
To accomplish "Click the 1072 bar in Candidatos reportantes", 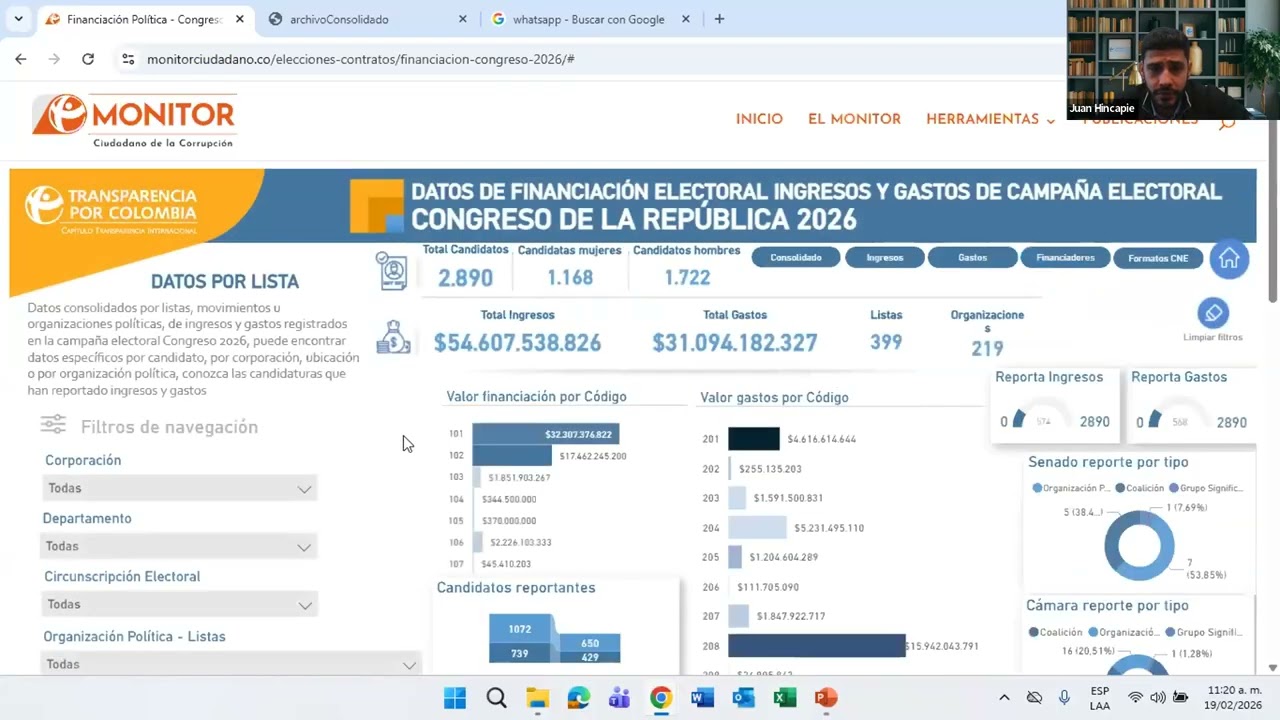I will point(520,629).
